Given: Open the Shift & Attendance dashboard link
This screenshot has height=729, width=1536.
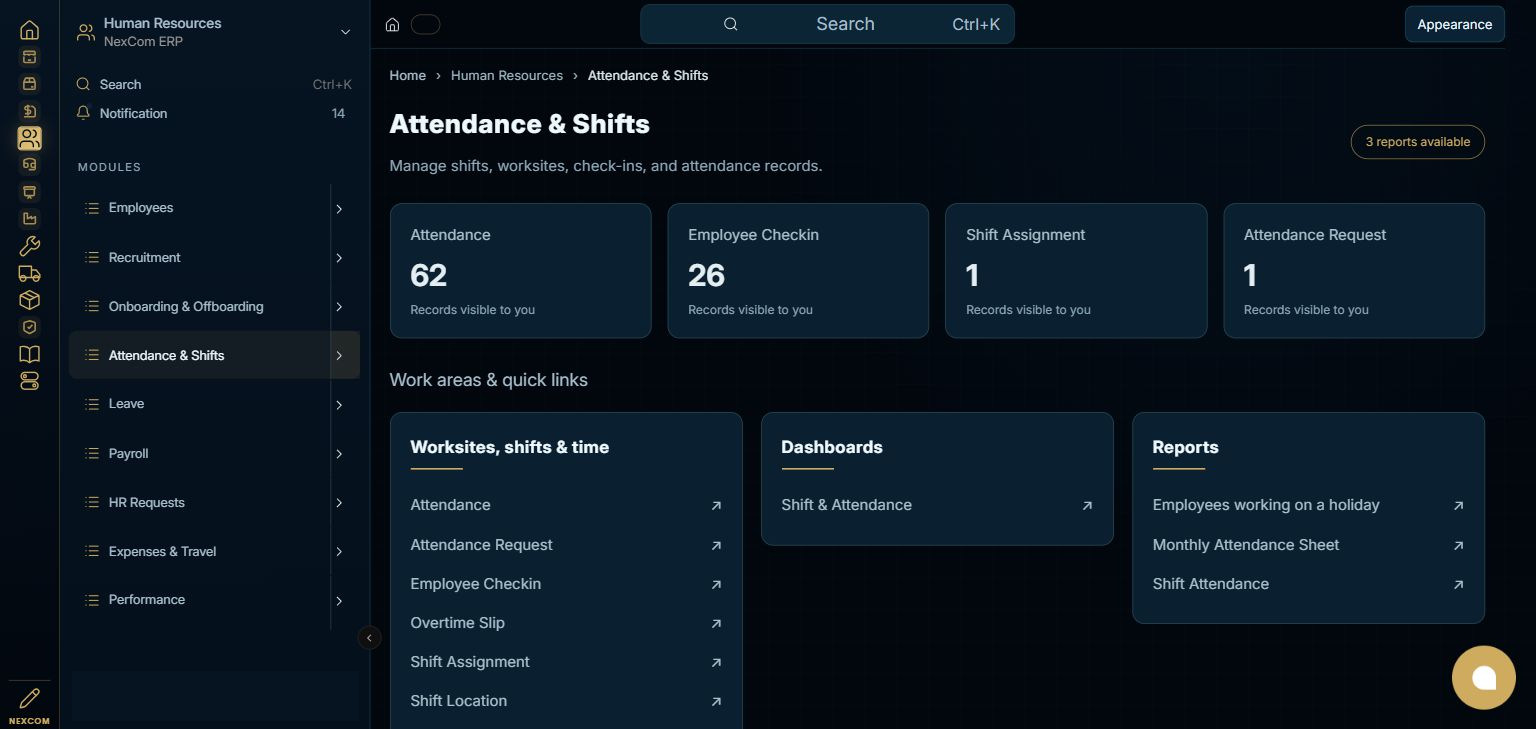Looking at the screenshot, I should click(937, 505).
